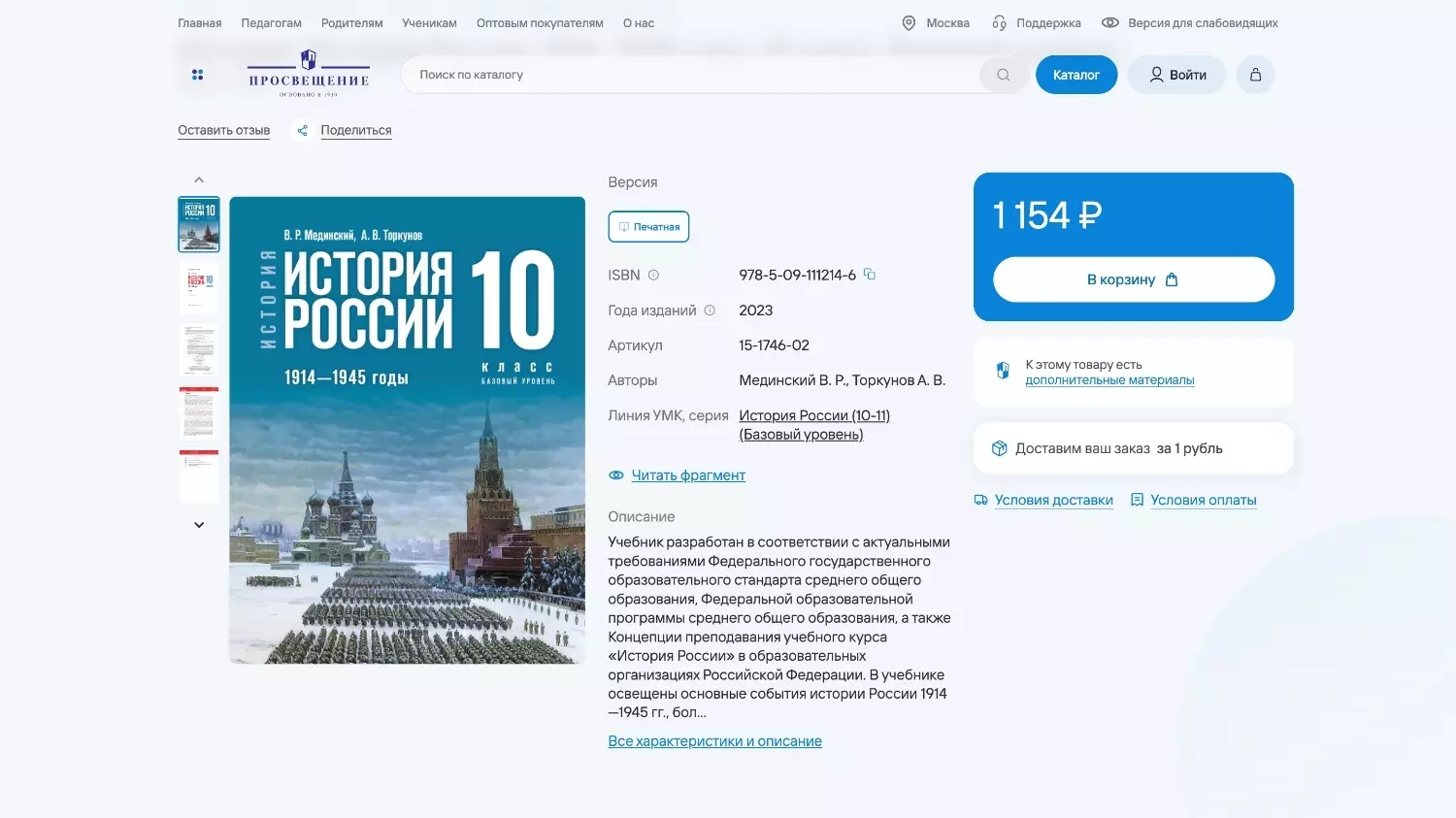
Task: Click the authors Мединский В. Р., Торкунов А. В.
Action: (842, 380)
